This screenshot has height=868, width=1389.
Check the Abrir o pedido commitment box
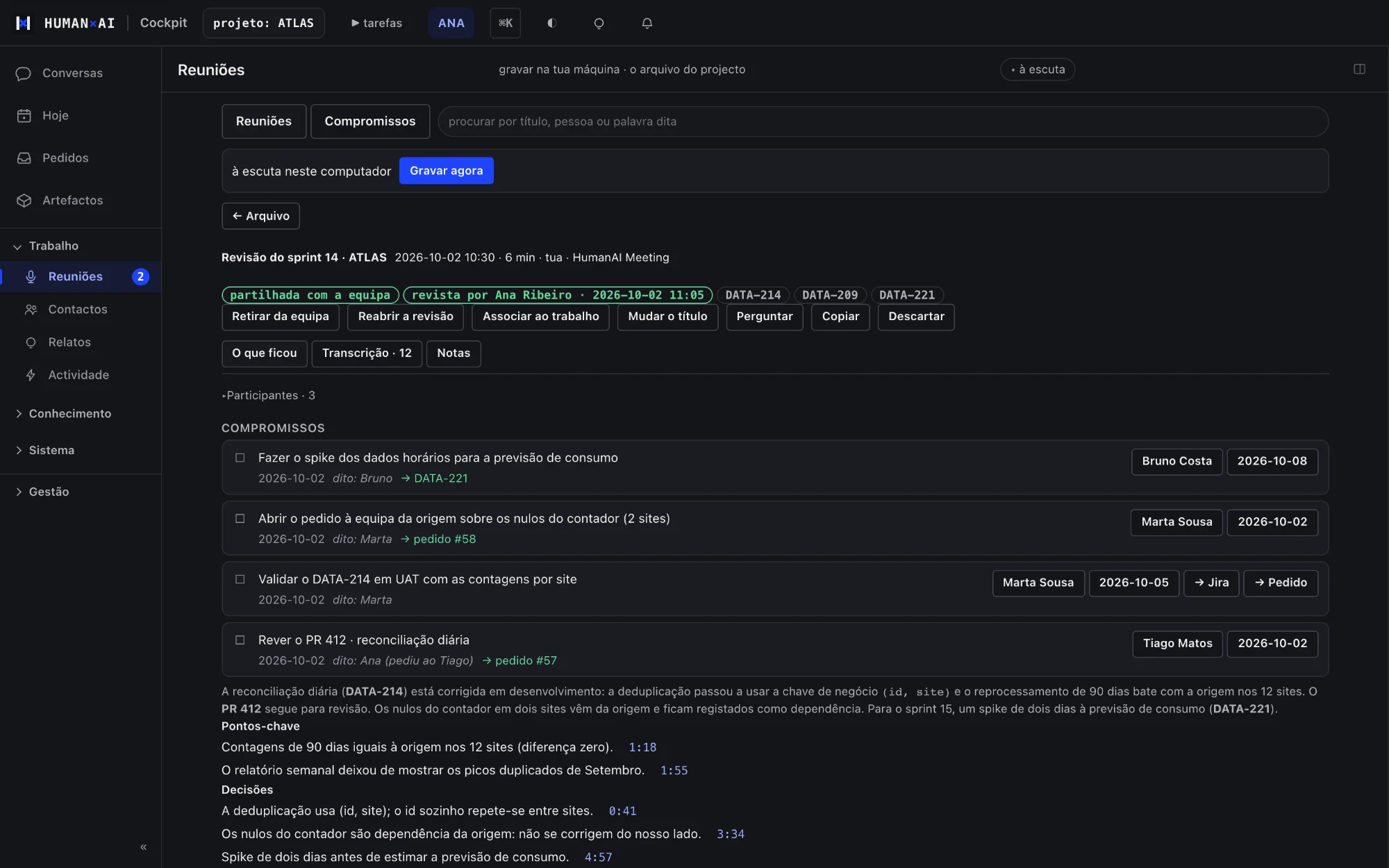240,519
